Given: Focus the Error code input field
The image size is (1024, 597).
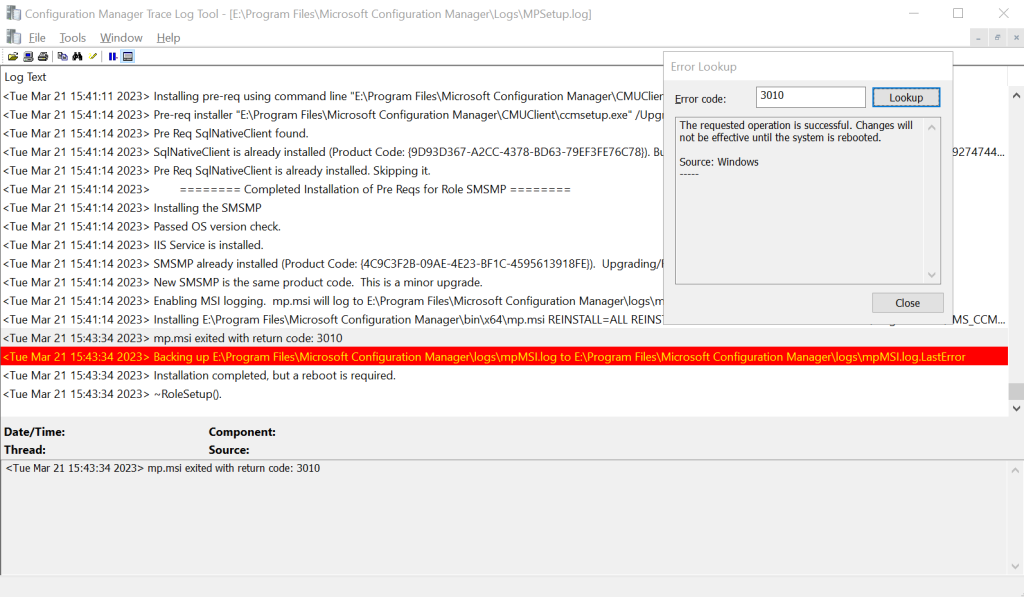Looking at the screenshot, I should (810, 97).
